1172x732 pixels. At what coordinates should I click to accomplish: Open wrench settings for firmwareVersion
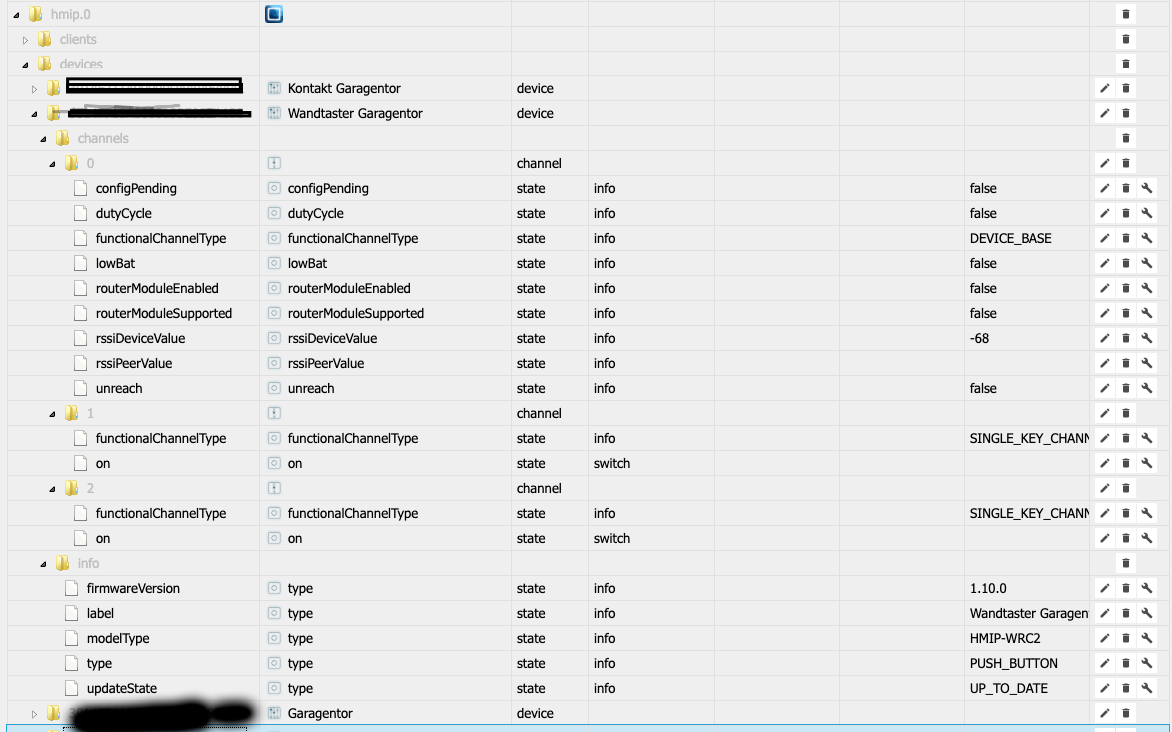coord(1147,588)
